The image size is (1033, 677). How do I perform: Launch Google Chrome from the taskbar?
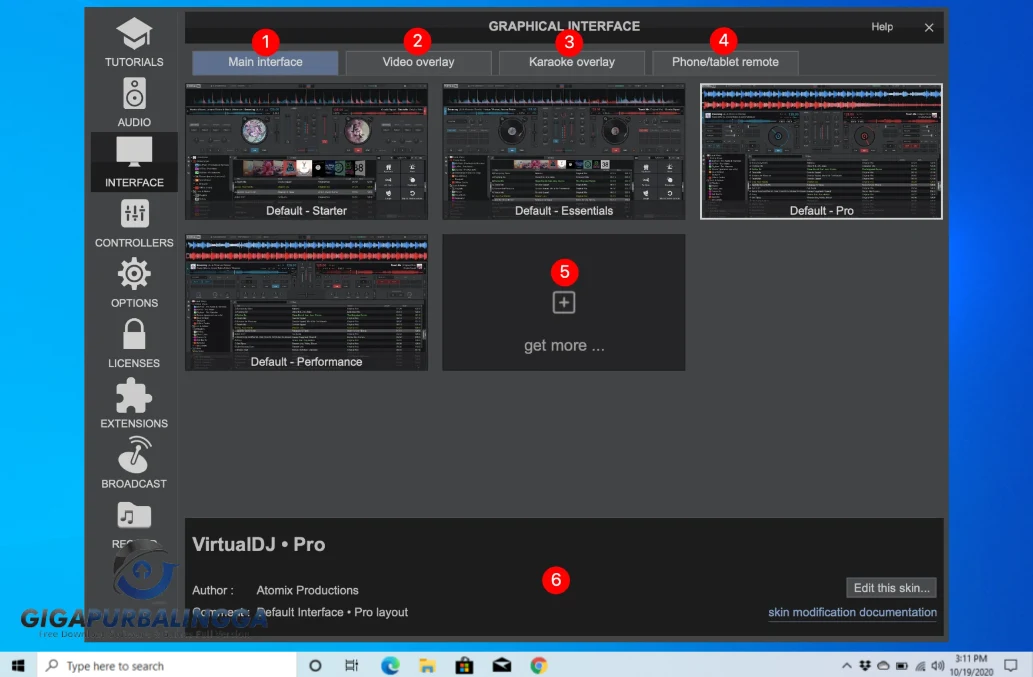click(x=538, y=665)
